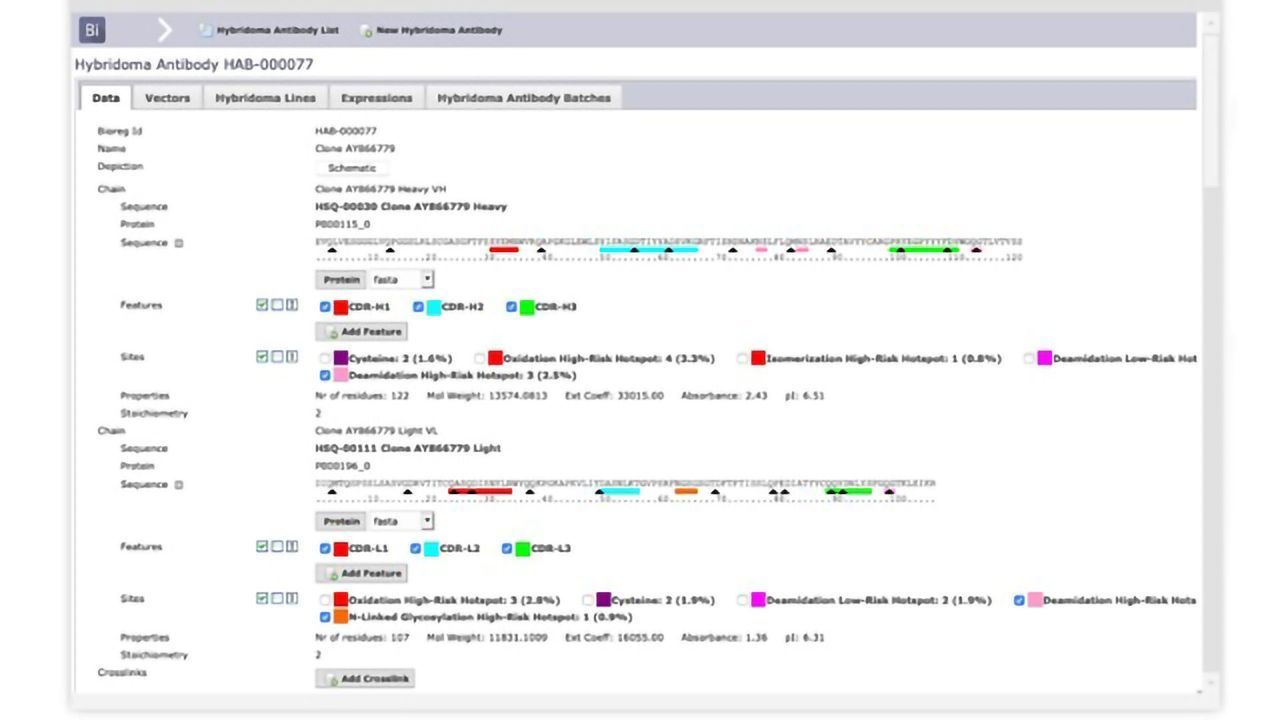Viewport: 1280px width, 720px height.
Task: Open HSQ-00030 Clone AY866779 Heavy sequence link
Action: tap(411, 207)
